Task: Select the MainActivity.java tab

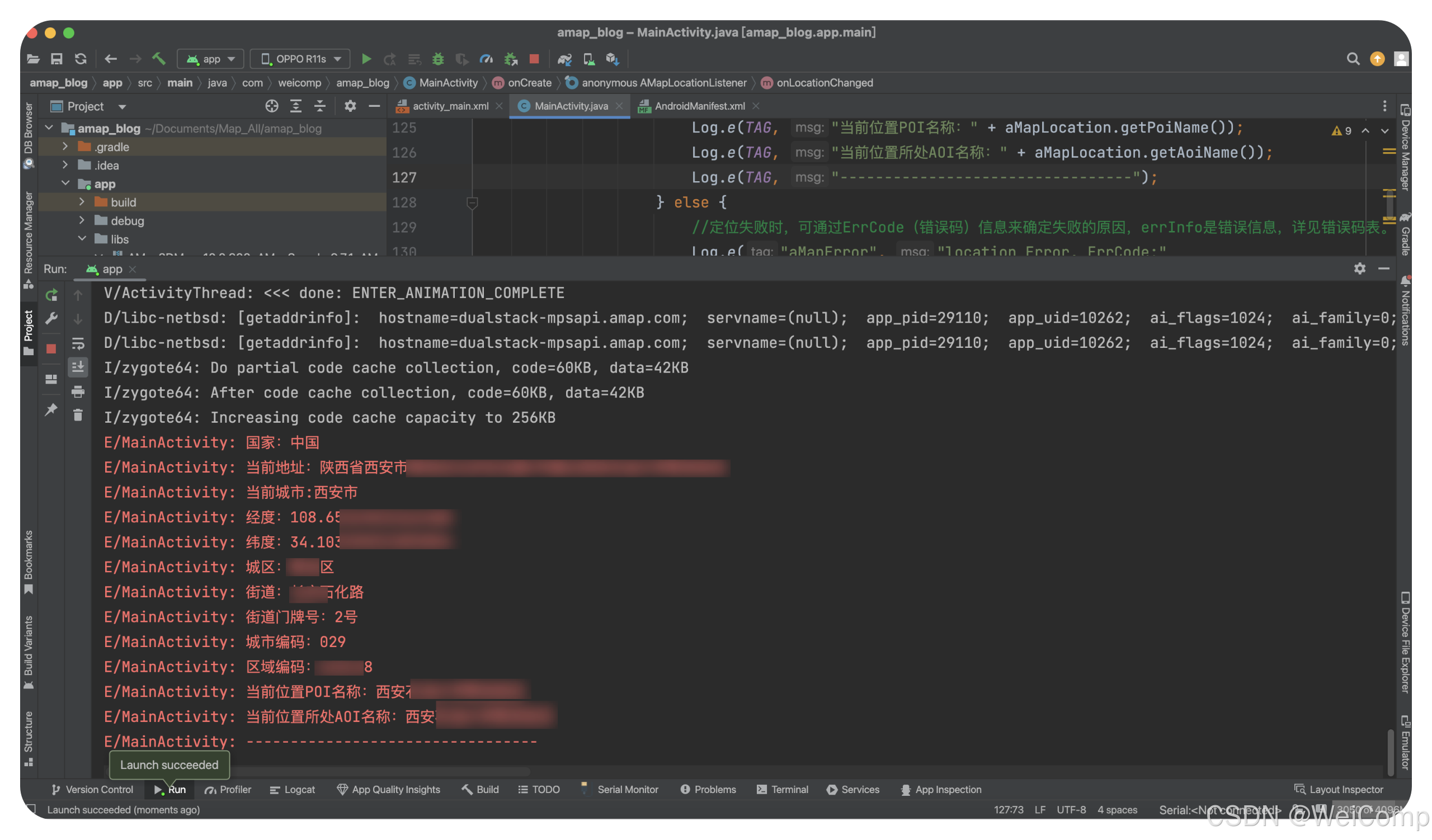Action: click(568, 106)
